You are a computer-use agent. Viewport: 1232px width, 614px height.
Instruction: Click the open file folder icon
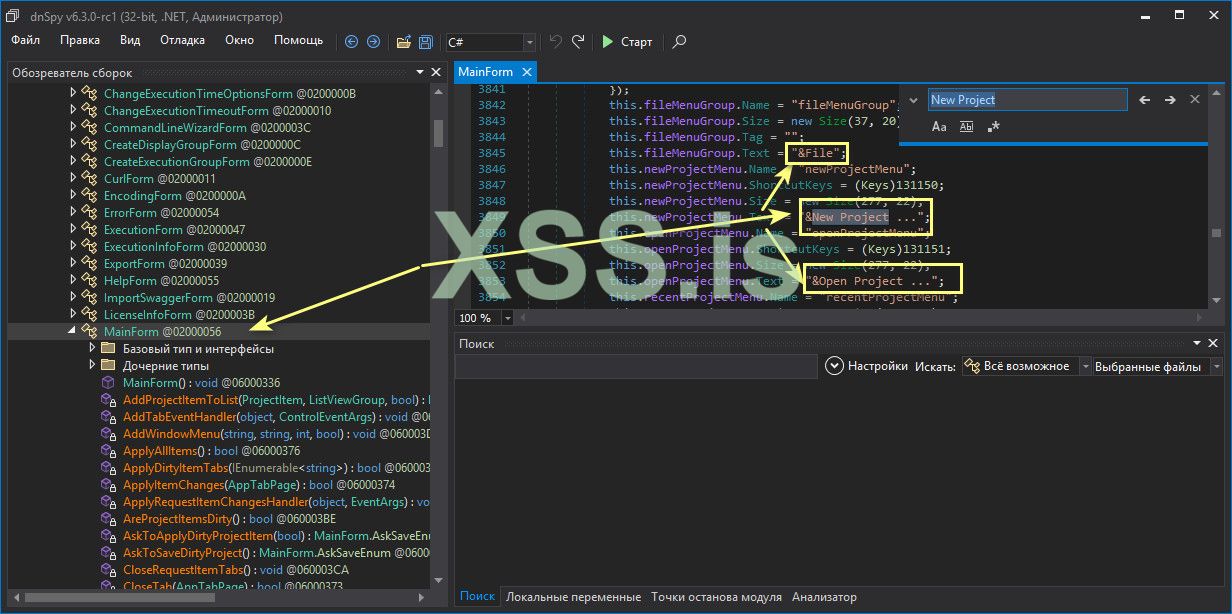point(404,42)
